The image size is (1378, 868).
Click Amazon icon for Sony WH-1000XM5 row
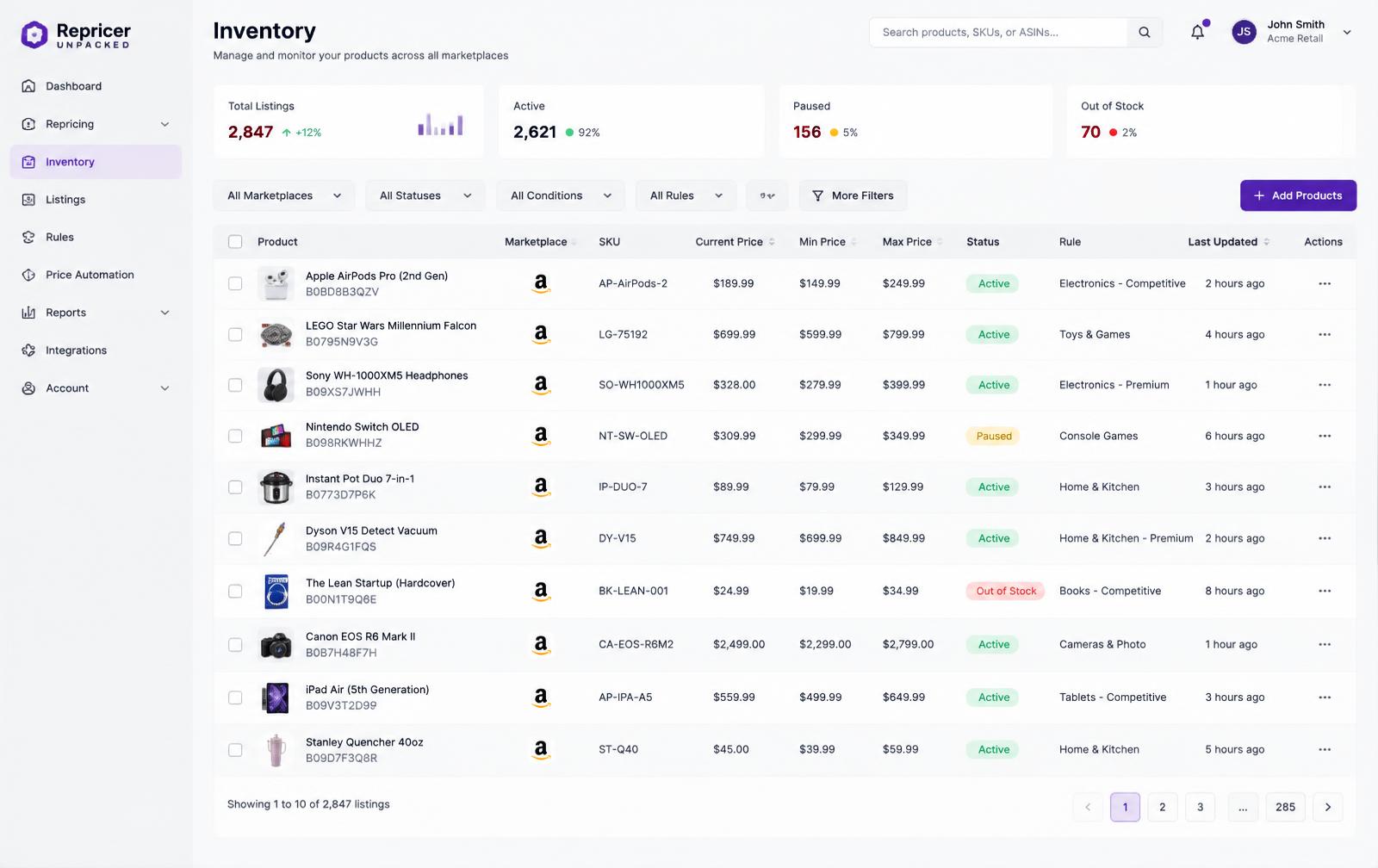[x=541, y=385]
